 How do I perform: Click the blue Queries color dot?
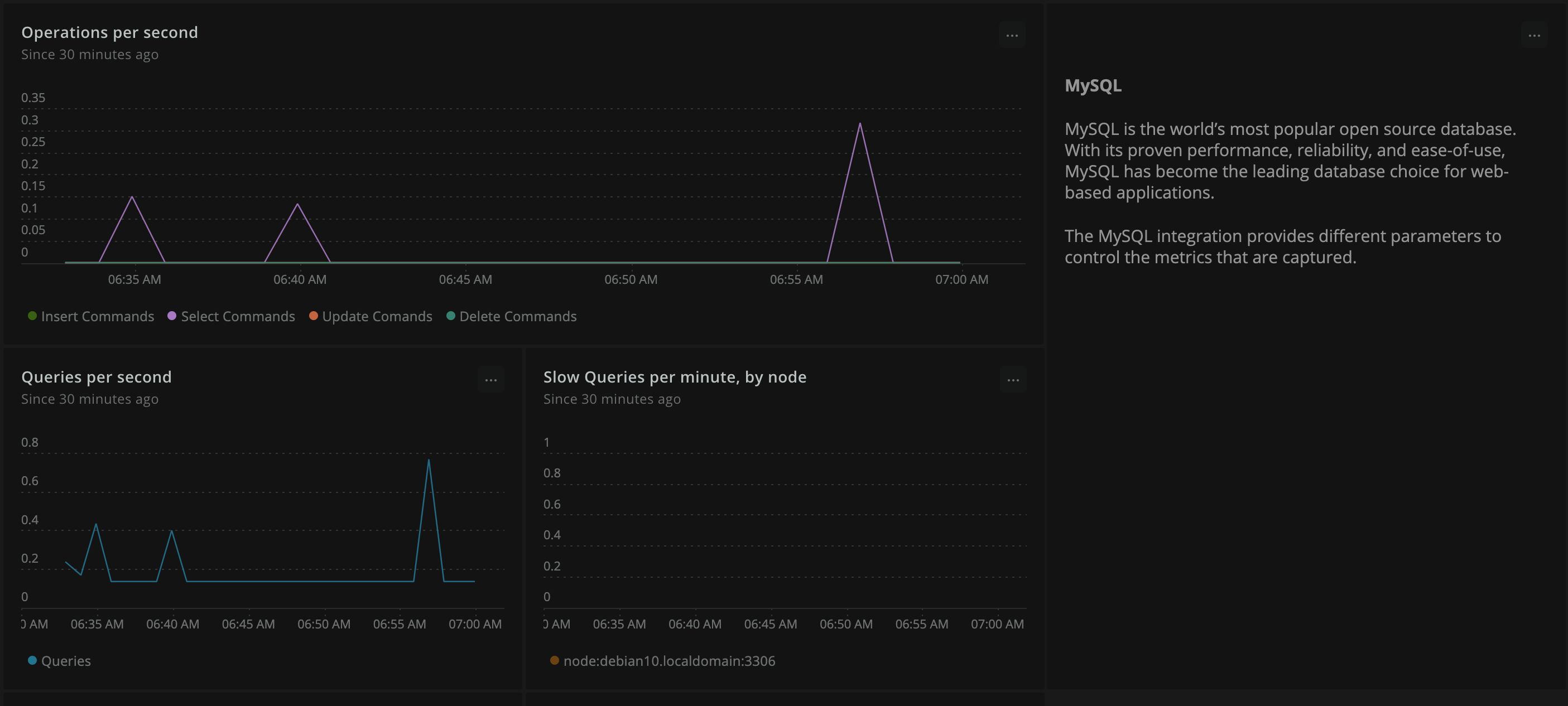pyautogui.click(x=32, y=660)
